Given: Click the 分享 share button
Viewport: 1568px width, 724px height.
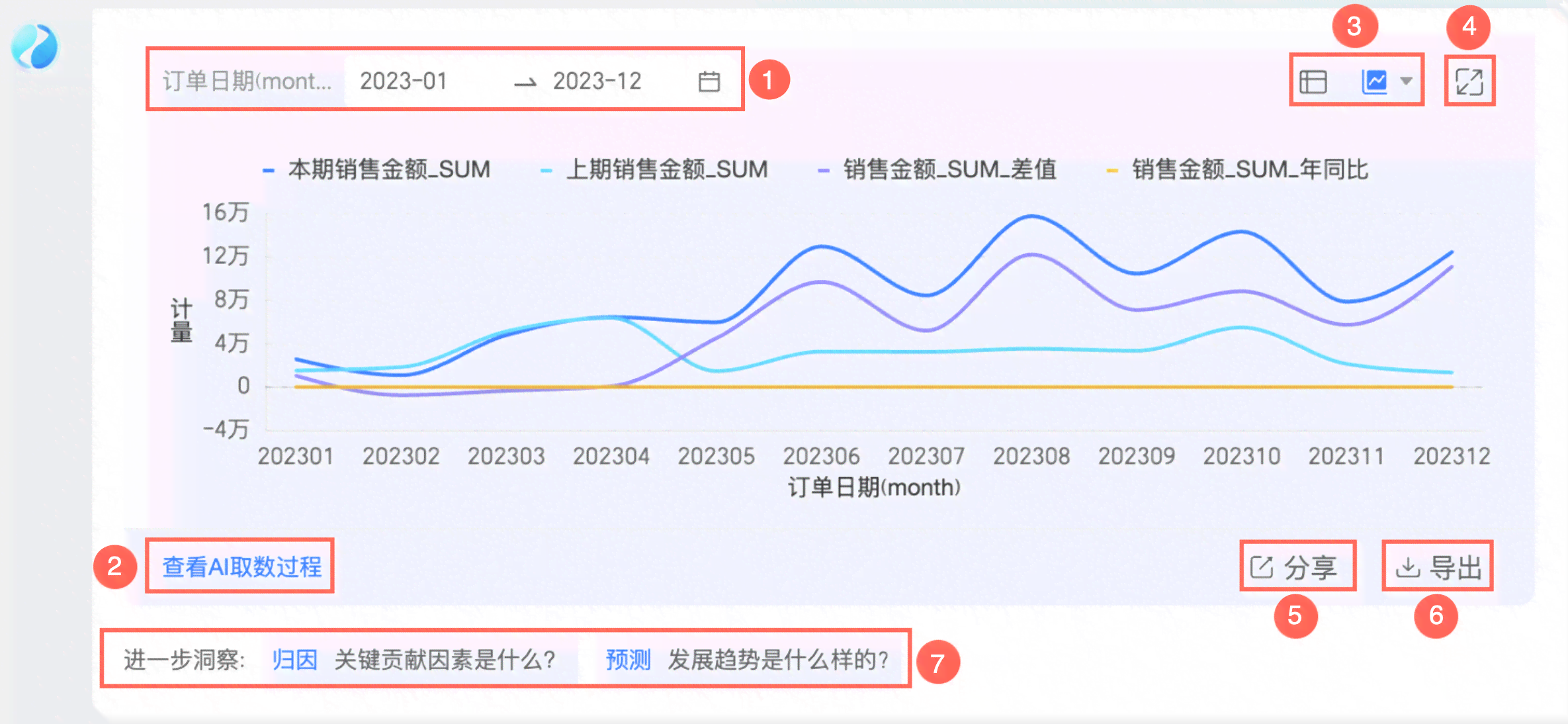Looking at the screenshot, I should point(1294,567).
